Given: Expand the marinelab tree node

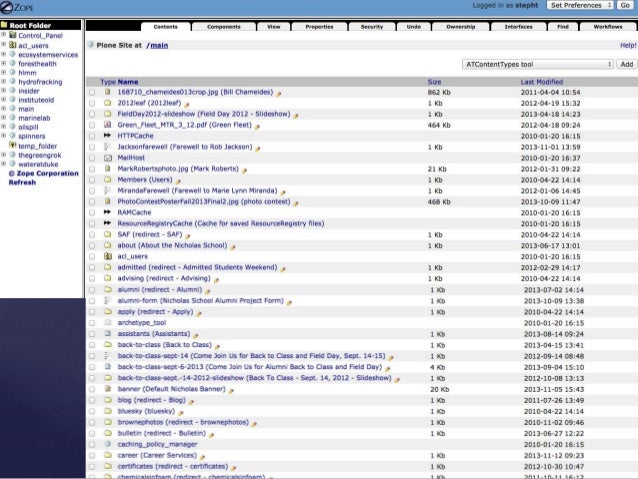Looking at the screenshot, I should tap(3, 118).
